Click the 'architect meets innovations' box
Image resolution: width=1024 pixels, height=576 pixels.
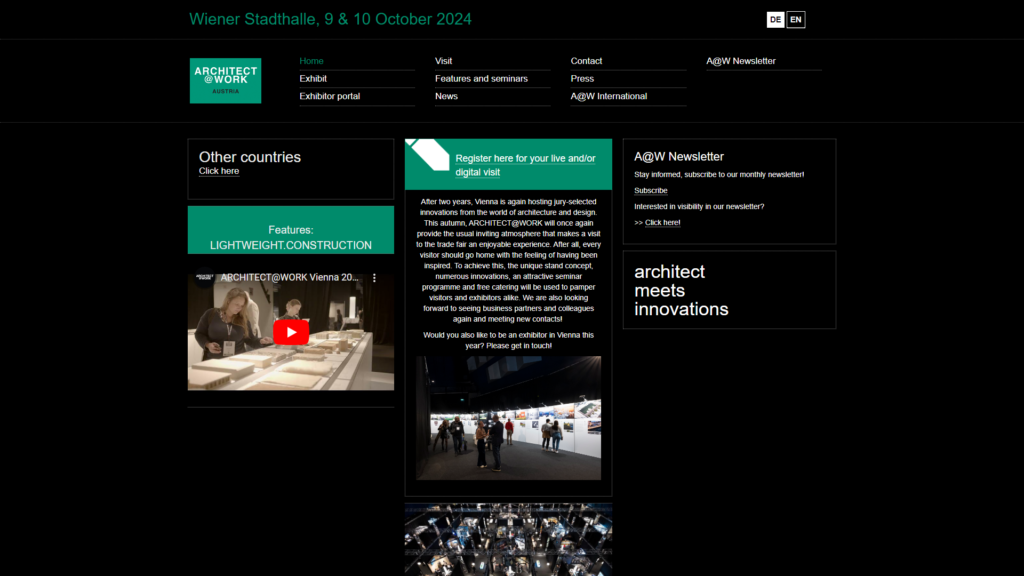coord(729,290)
